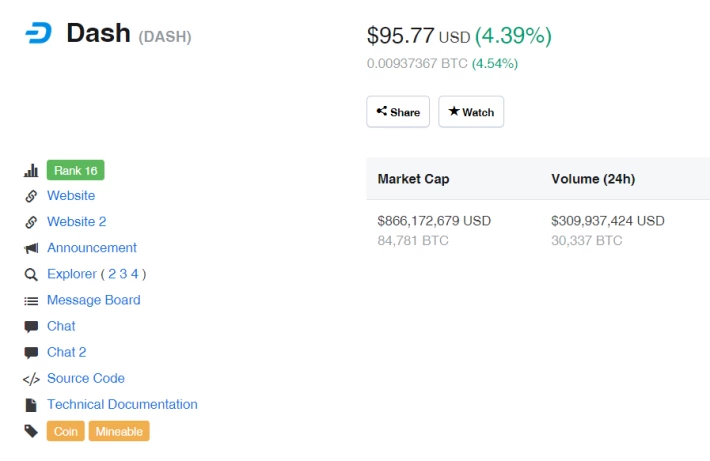Click the 30,337 BTC volume
This screenshot has height=461, width=710.
click(586, 240)
